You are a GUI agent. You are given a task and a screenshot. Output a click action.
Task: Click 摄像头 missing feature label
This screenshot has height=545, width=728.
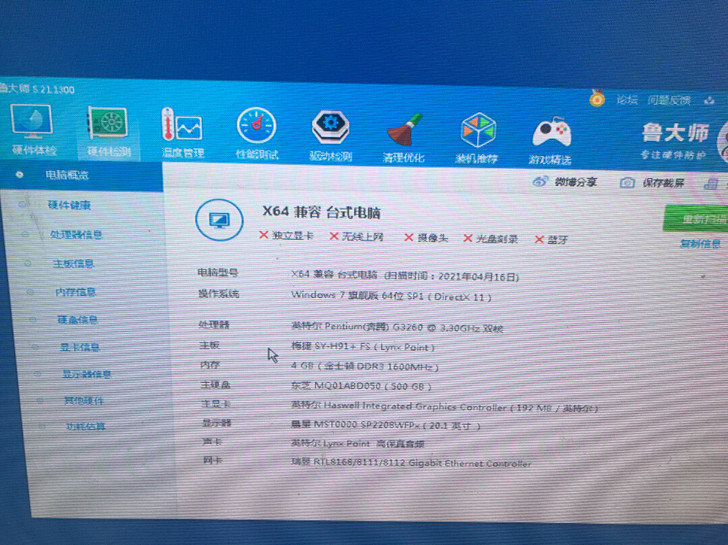(432, 238)
